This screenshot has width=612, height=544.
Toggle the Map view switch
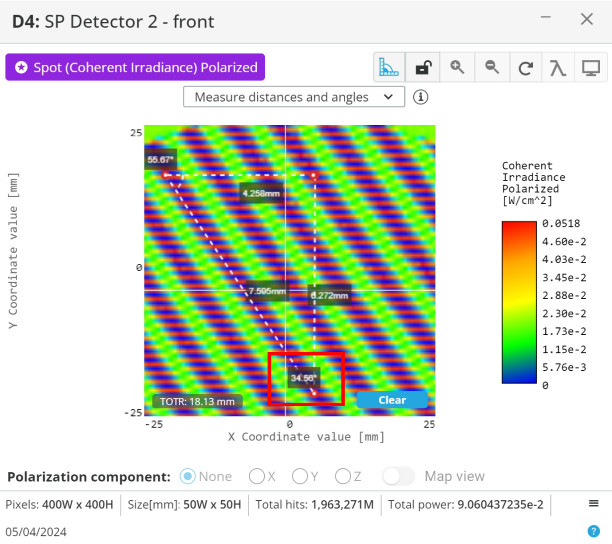click(398, 476)
